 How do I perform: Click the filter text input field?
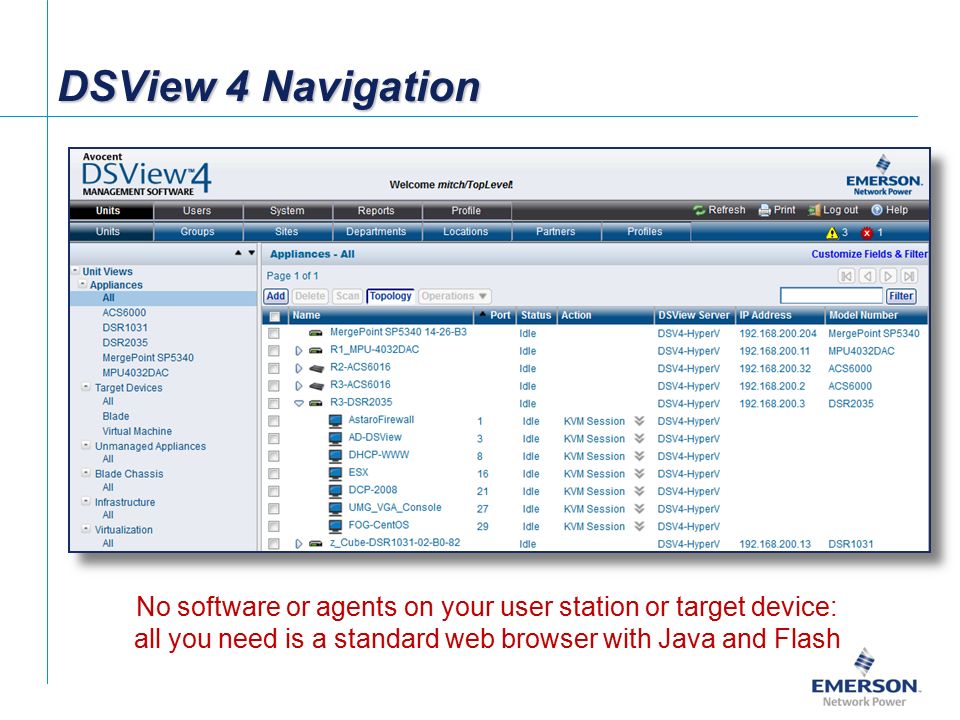pyautogui.click(x=831, y=296)
